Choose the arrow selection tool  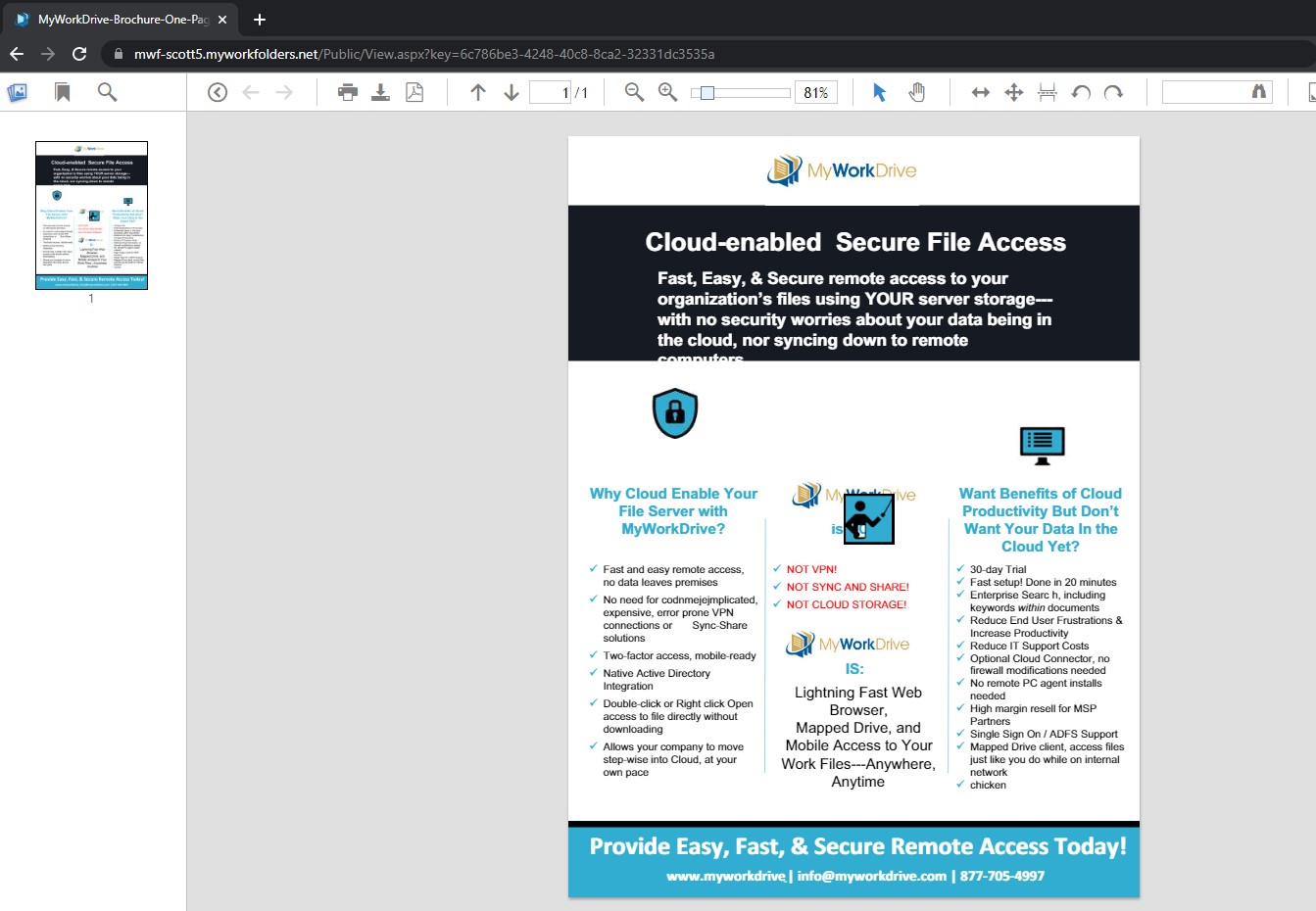tap(879, 92)
